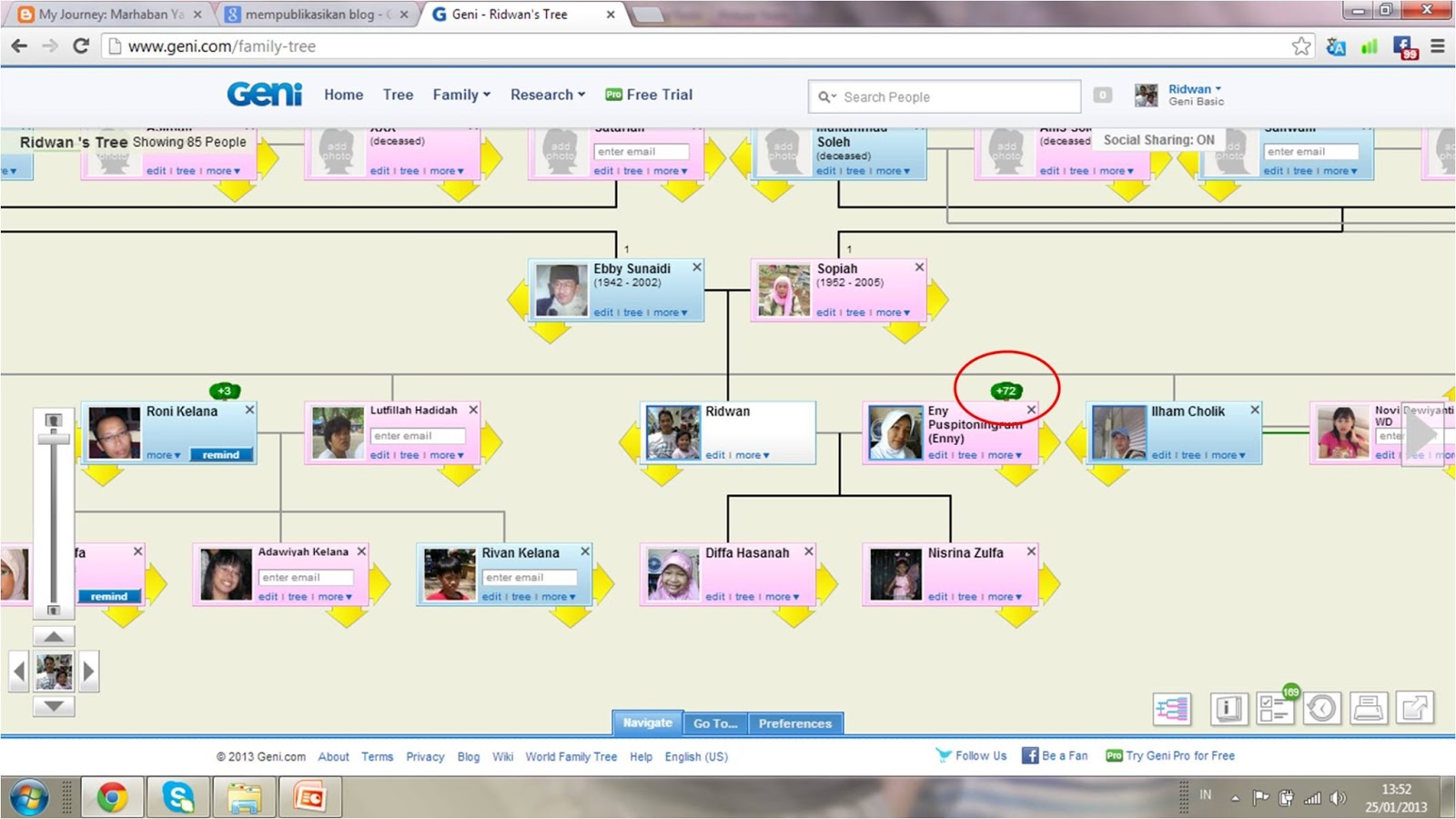Click the zoom-in icon atop the slider
The width and height of the screenshot is (1456, 819).
(54, 420)
